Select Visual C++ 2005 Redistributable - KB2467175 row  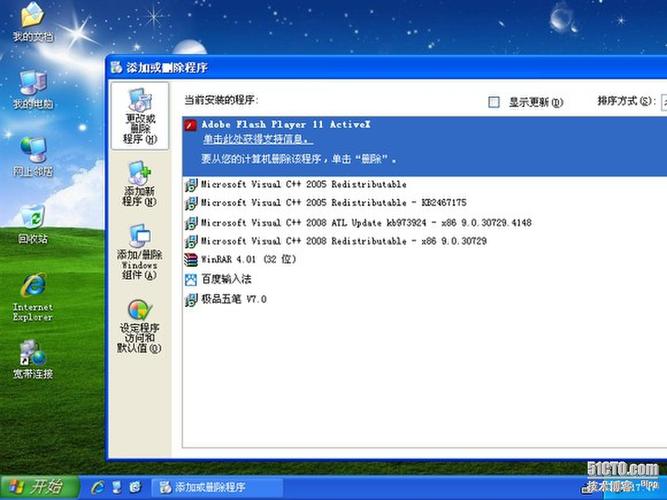click(425, 203)
